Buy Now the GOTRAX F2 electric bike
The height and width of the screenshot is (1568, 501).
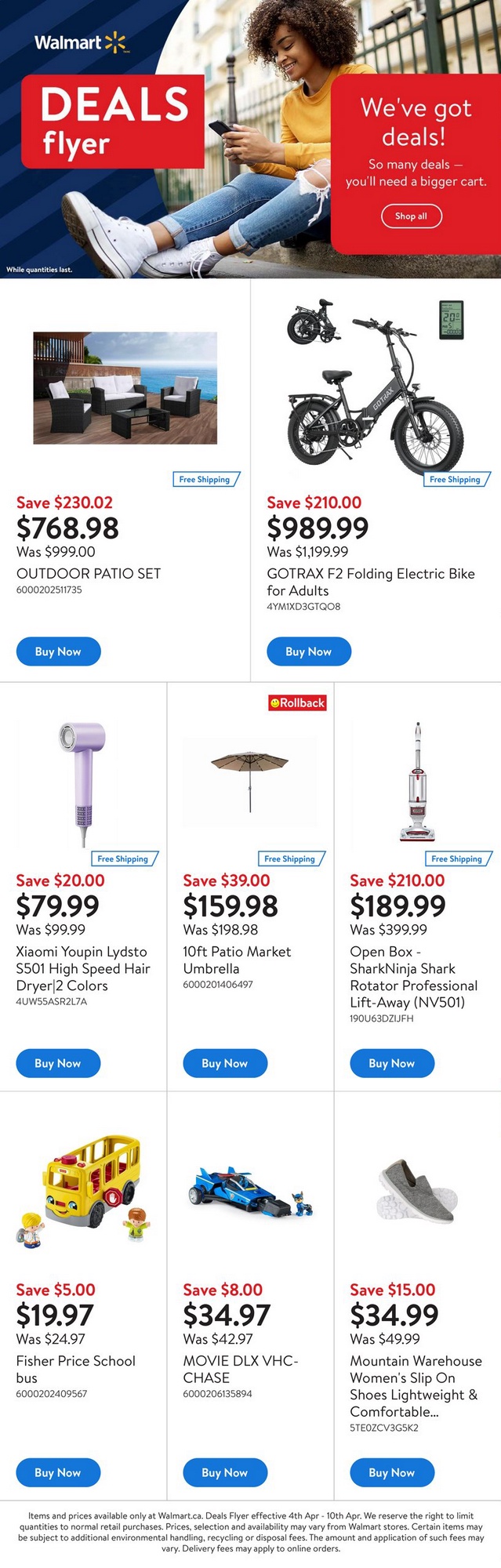point(308,652)
